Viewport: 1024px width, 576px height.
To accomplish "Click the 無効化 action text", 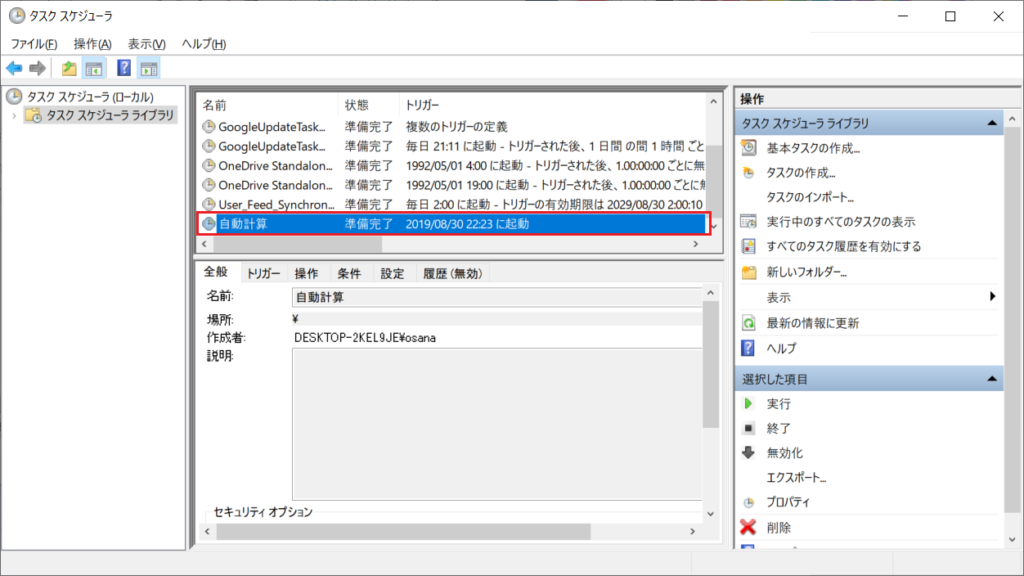I will (784, 453).
